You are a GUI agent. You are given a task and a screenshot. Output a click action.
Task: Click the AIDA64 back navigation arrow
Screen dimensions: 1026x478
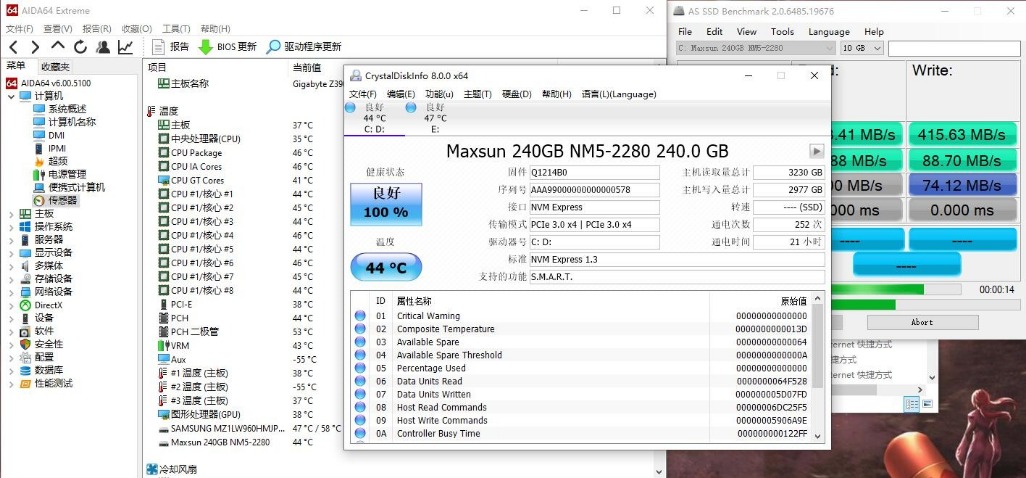pos(12,47)
